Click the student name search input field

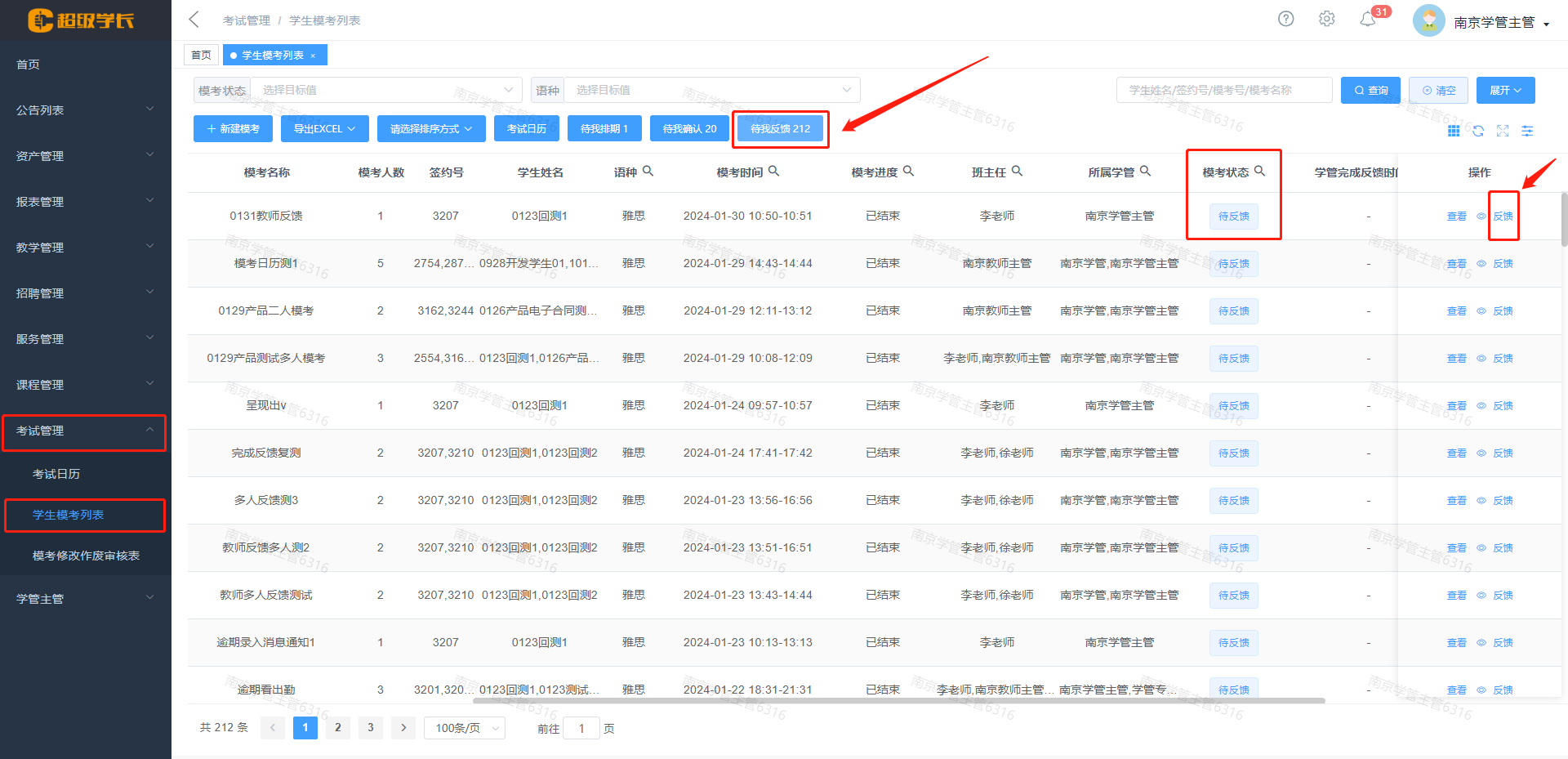[x=1223, y=90]
